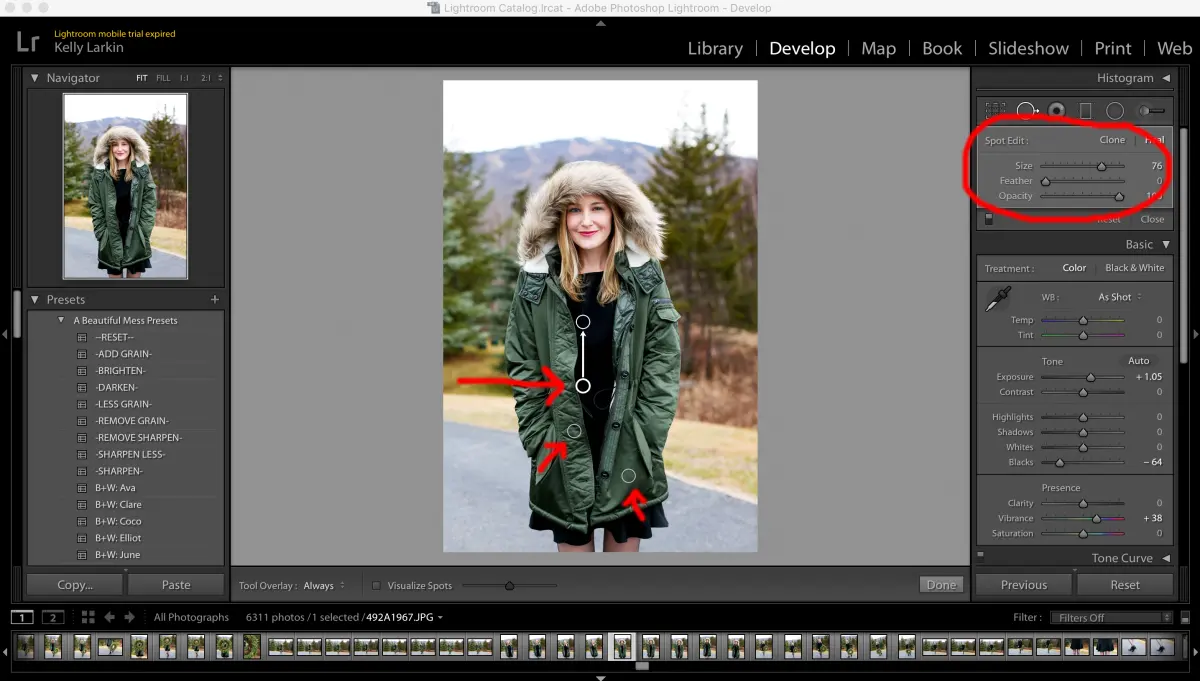
Task: Click Auto tone button
Action: tap(1138, 360)
